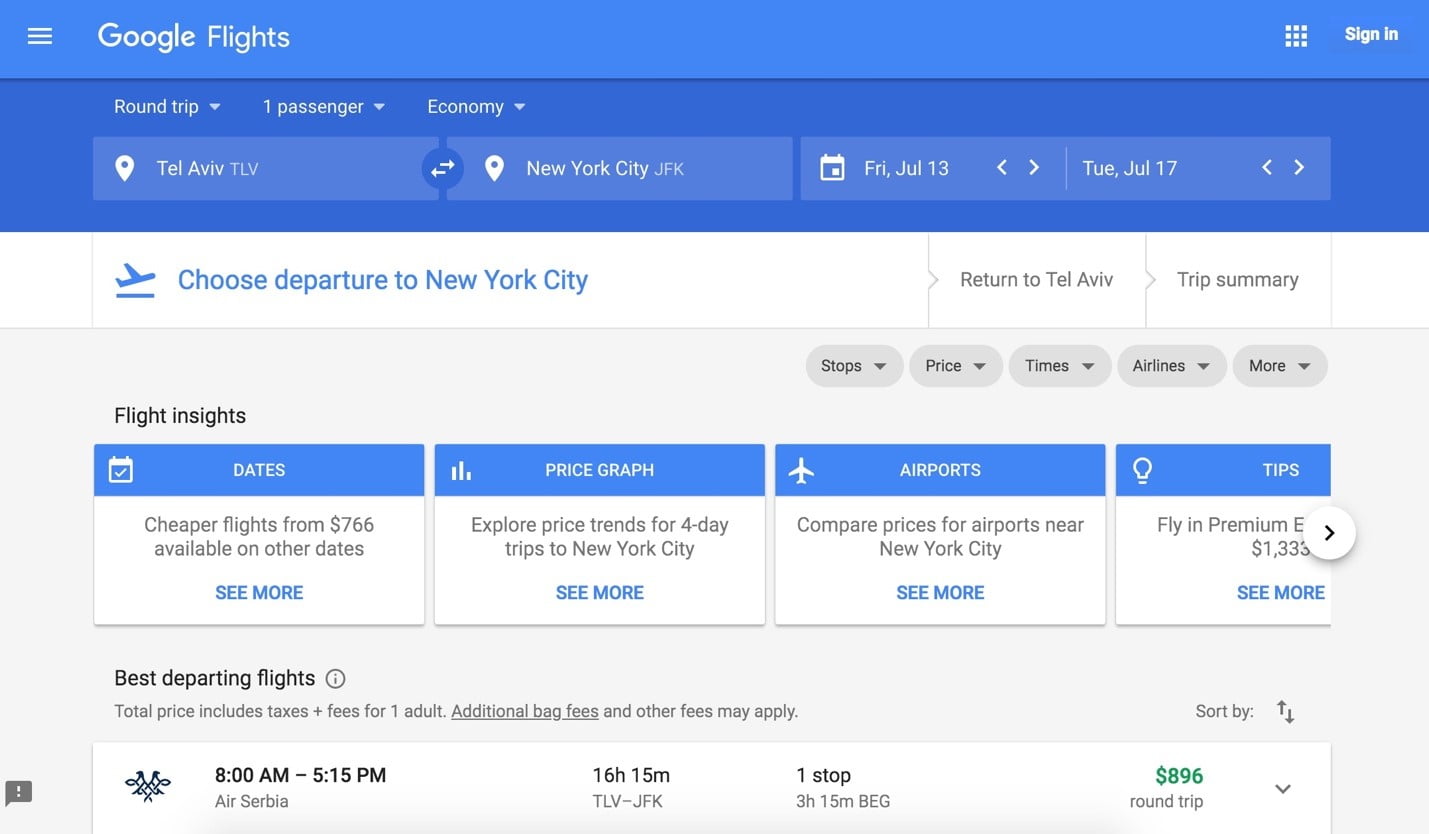Edit the New York City JFK destination field
The height and width of the screenshot is (834, 1429).
click(x=619, y=168)
